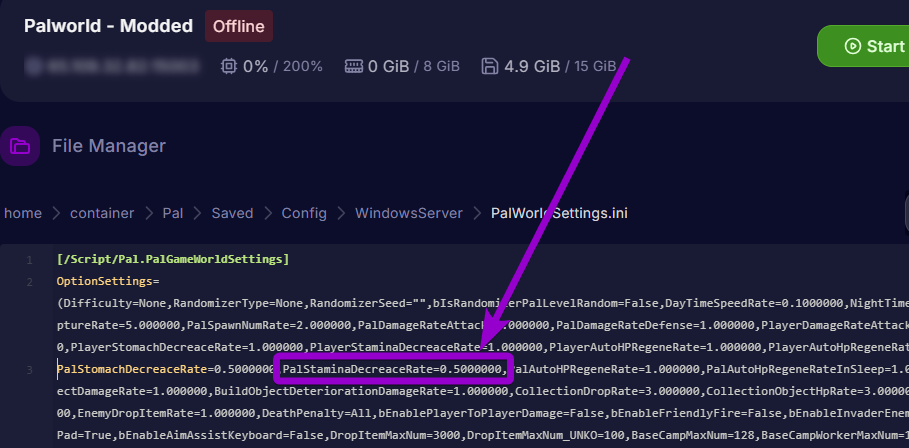Image resolution: width=909 pixels, height=448 pixels.
Task: Select the Config breadcrumb folder
Action: [304, 213]
